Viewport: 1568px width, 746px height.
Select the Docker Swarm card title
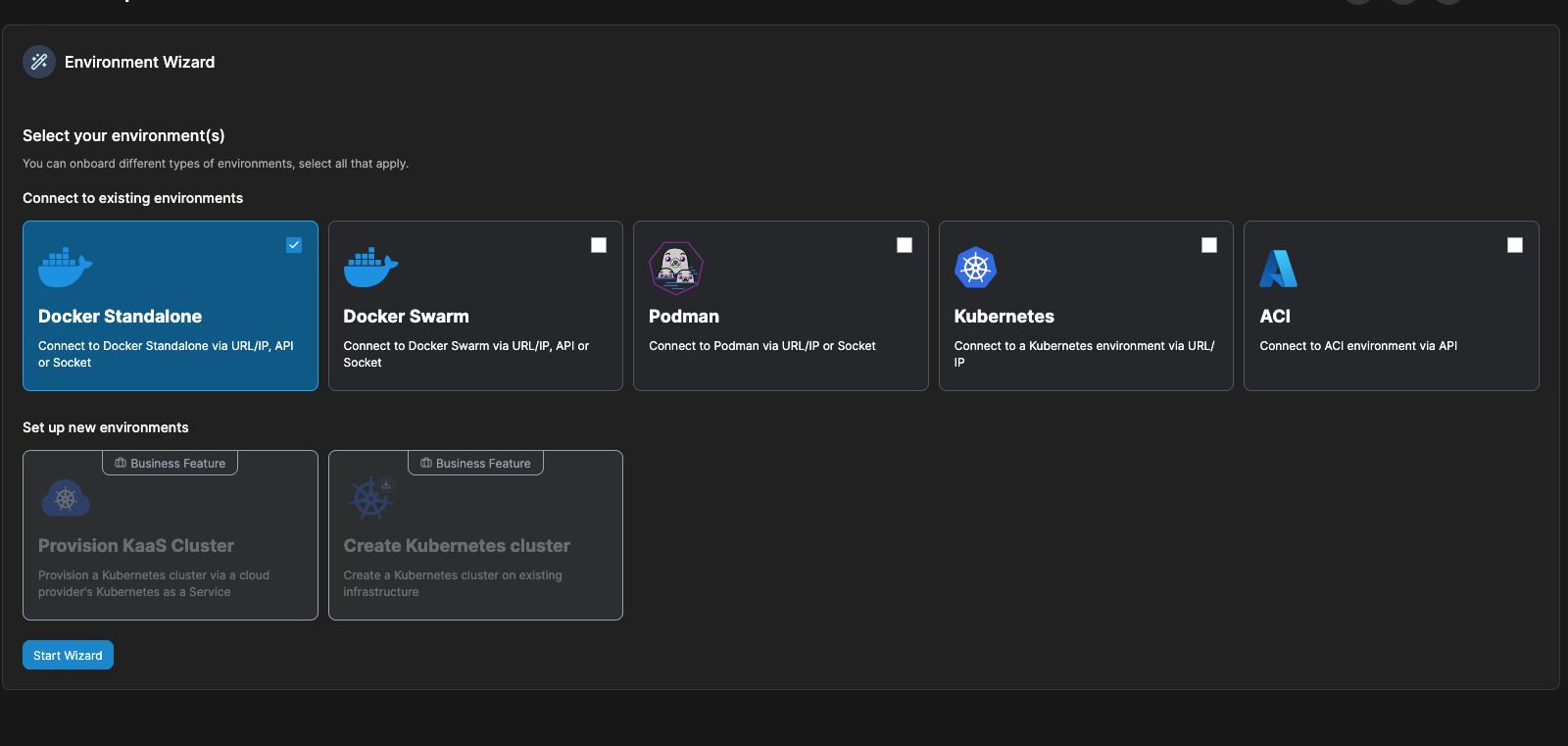pyautogui.click(x=406, y=317)
